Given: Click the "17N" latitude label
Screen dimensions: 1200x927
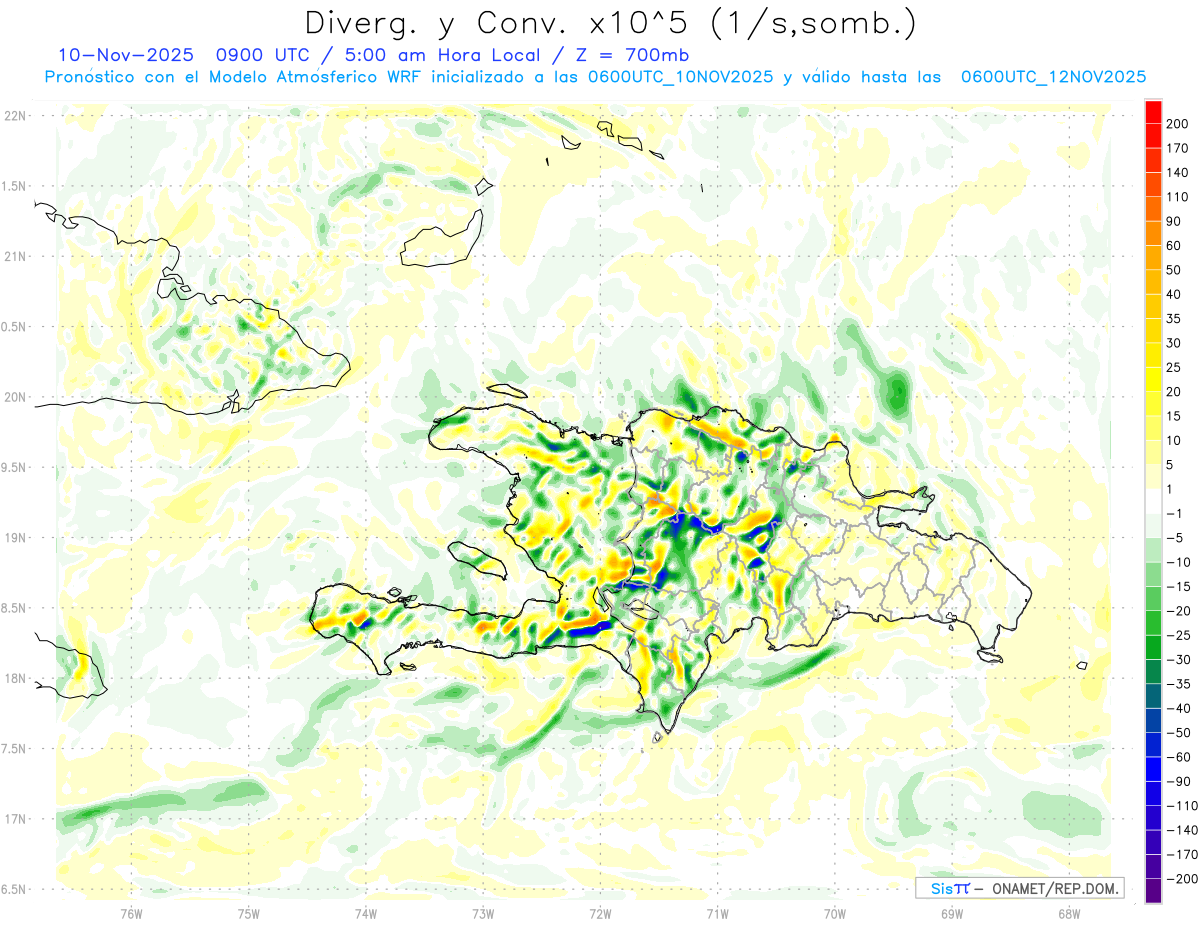Looking at the screenshot, I should coord(15,819).
